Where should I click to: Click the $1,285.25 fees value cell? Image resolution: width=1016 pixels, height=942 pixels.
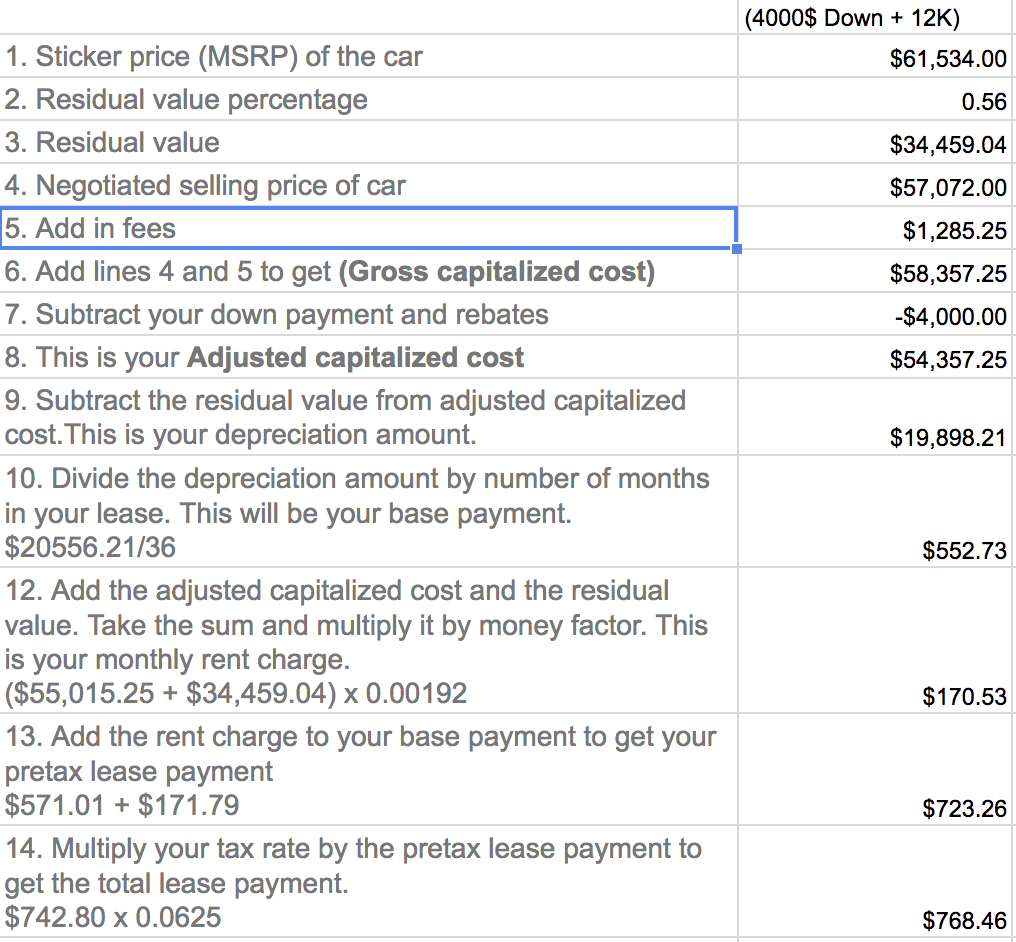click(x=874, y=228)
